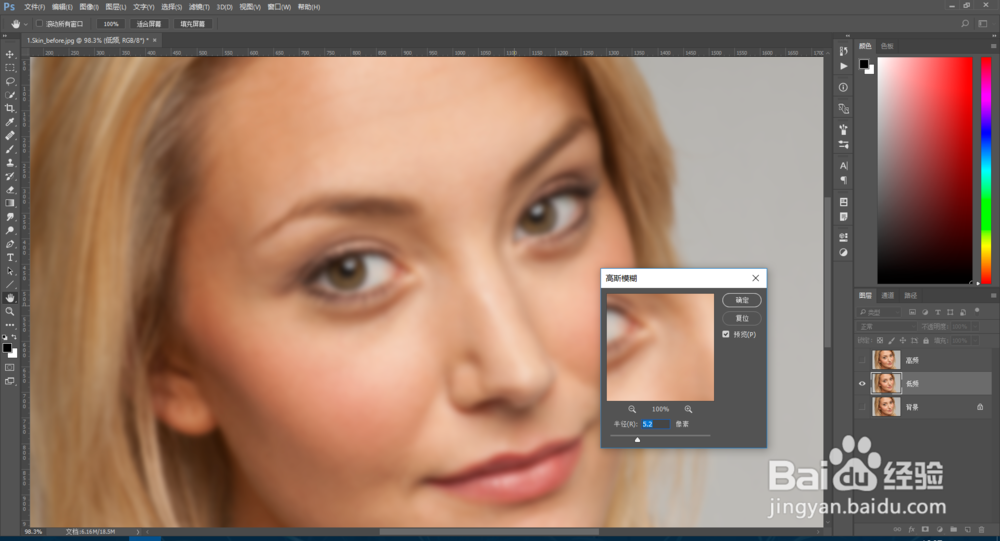Toggle Quick Mask mode icon
This screenshot has width=1000, height=541.
pyautogui.click(x=10, y=367)
